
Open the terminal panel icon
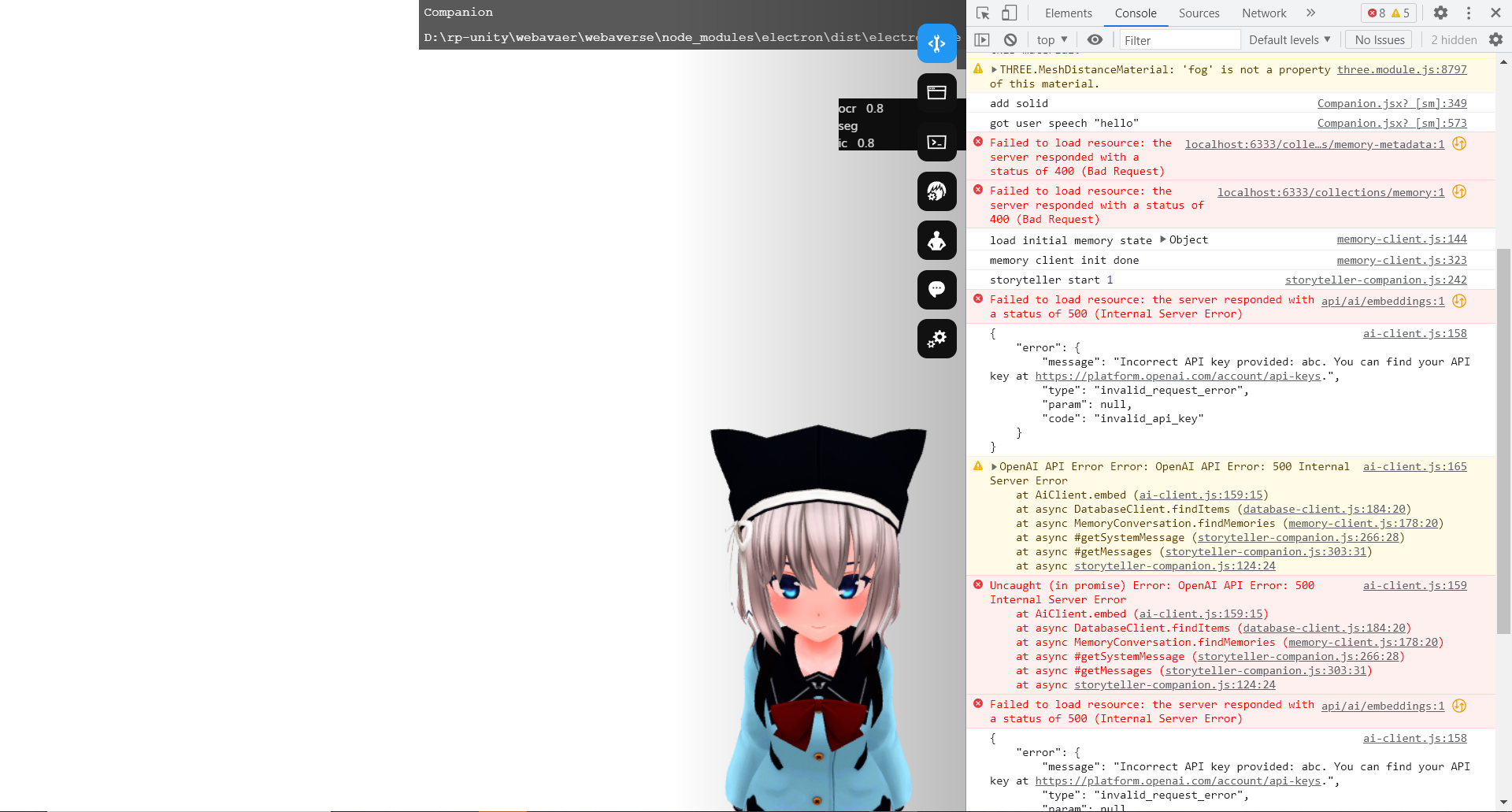(x=936, y=142)
